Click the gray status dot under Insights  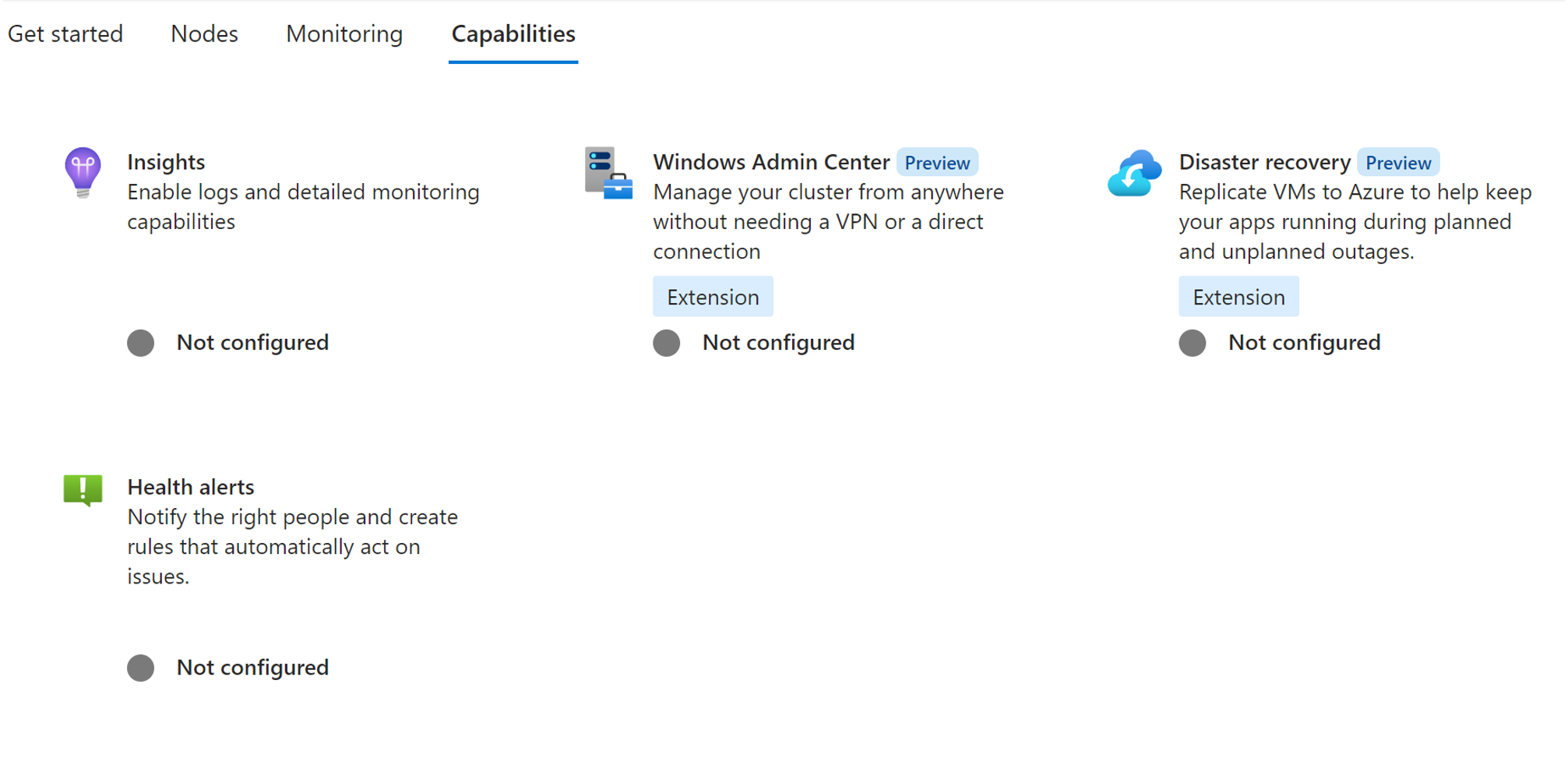[141, 343]
